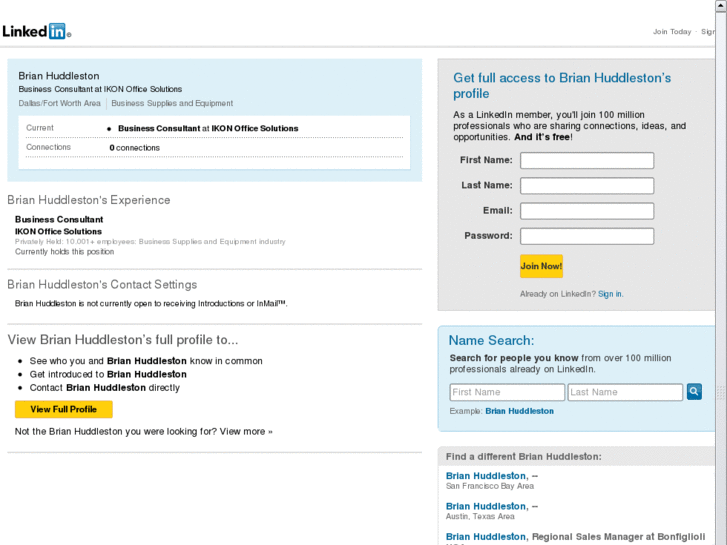
Task: Click the Name Search first name box
Action: point(507,392)
